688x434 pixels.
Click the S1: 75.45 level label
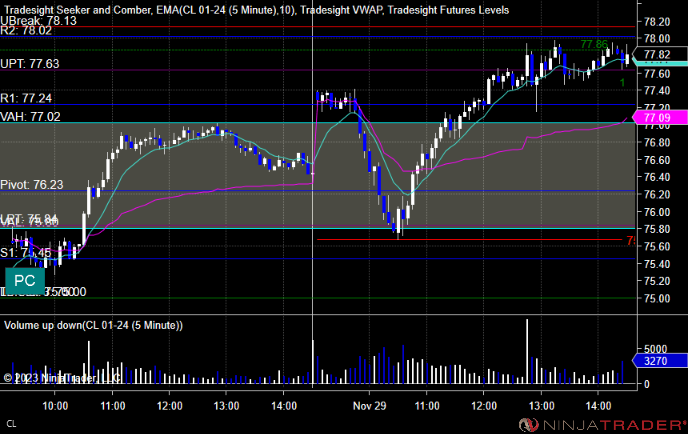click(x=25, y=252)
